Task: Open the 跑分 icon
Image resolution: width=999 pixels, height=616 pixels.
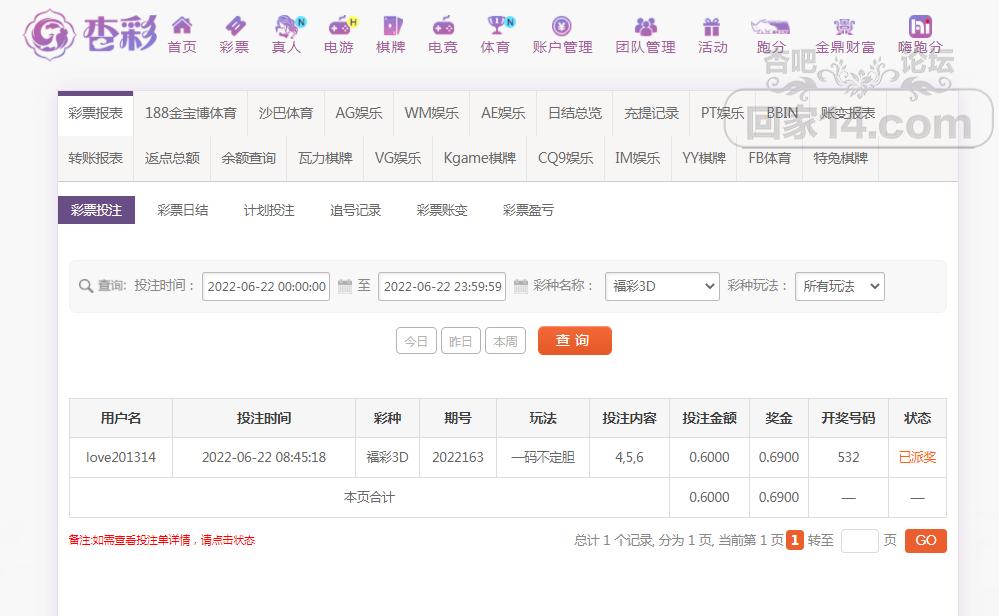Action: point(770,26)
